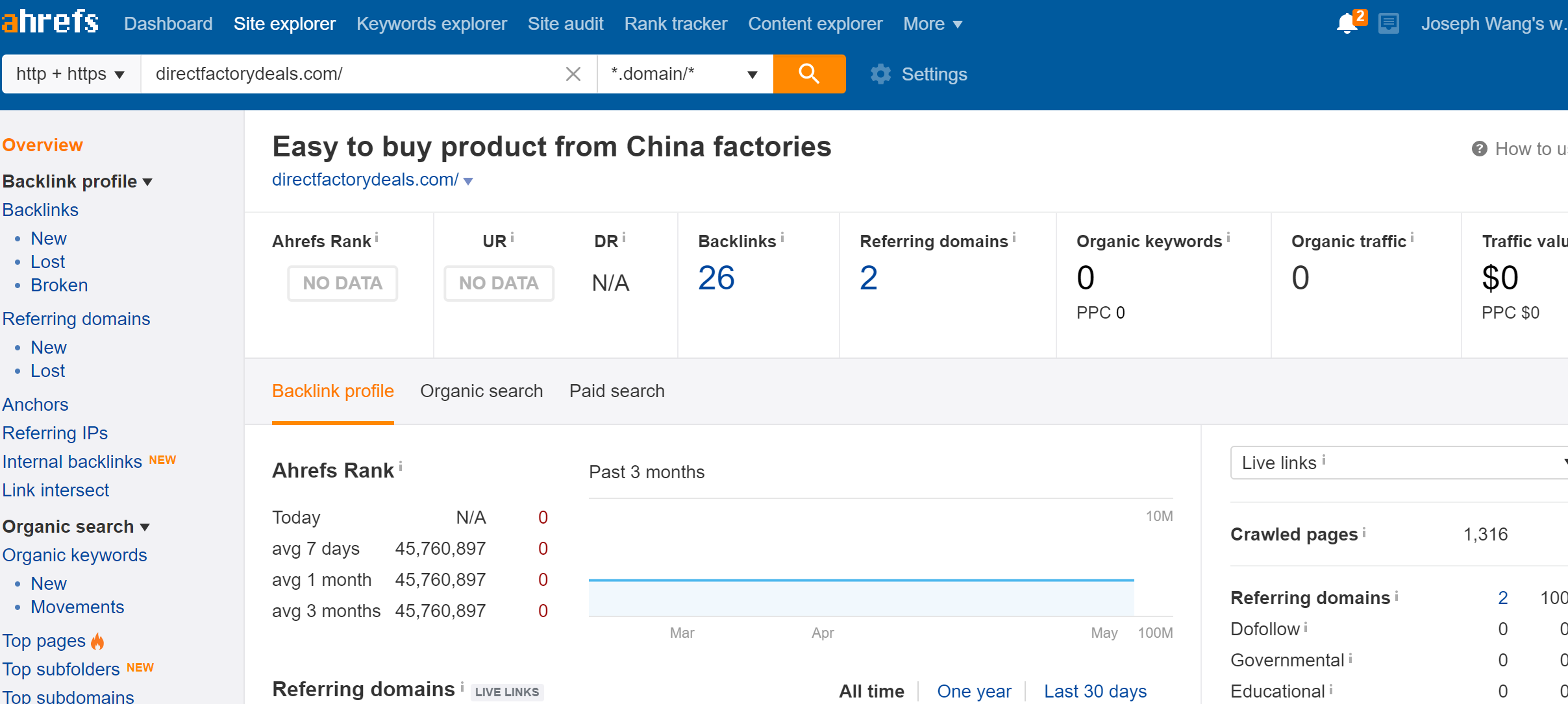Open Joseph Wang's workspace account menu

pyautogui.click(x=1493, y=24)
